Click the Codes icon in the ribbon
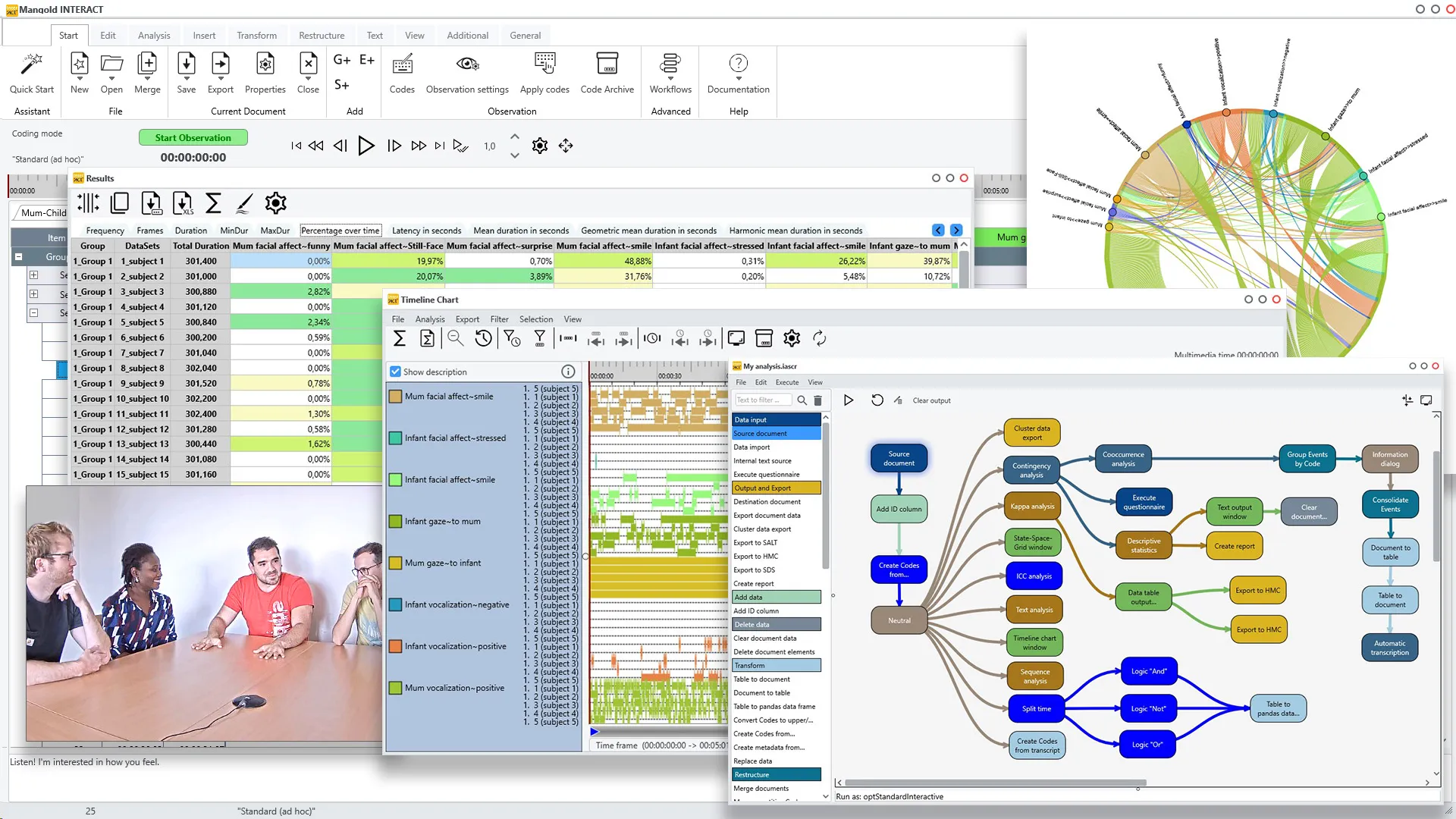 402,64
